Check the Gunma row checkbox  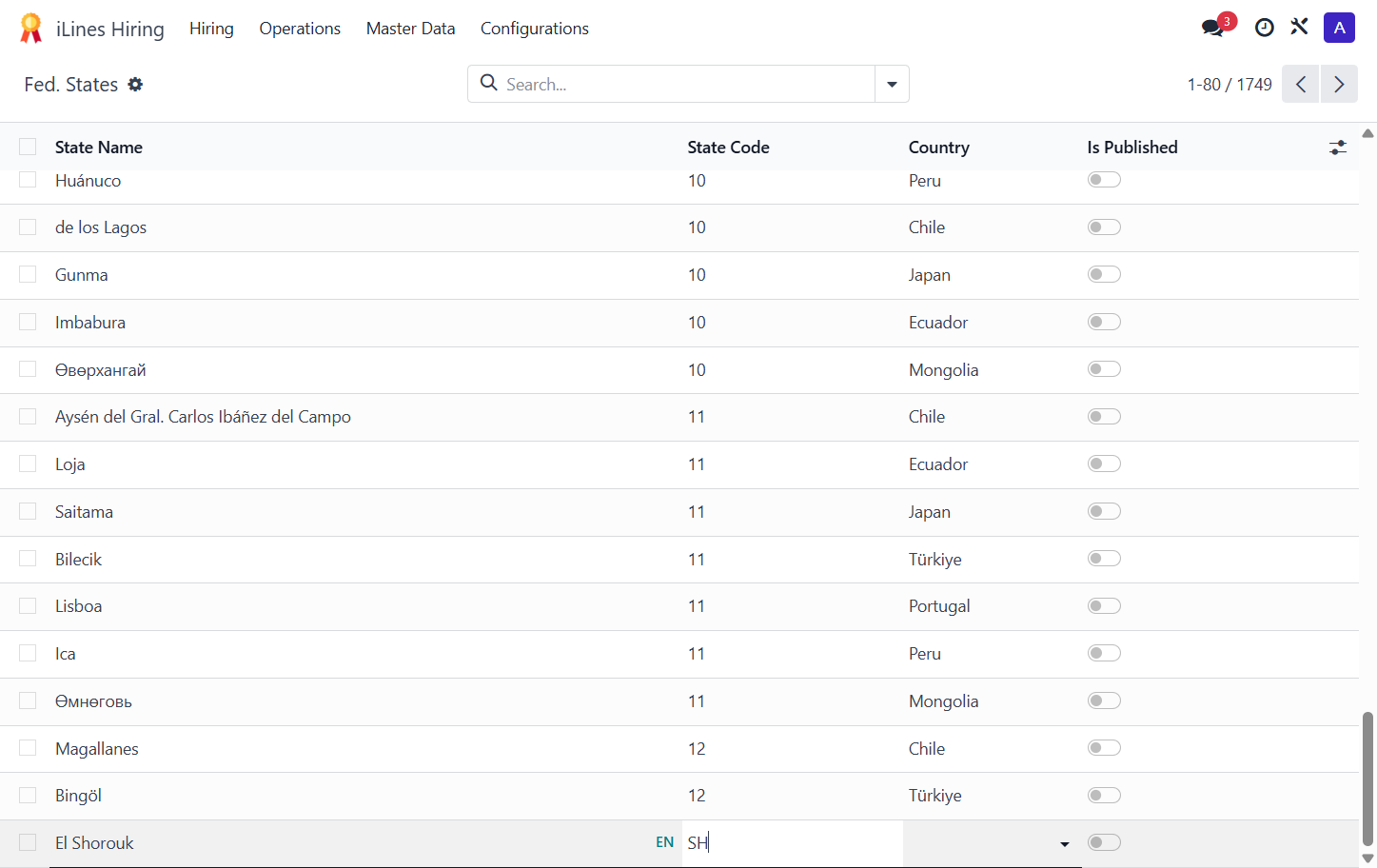point(28,274)
